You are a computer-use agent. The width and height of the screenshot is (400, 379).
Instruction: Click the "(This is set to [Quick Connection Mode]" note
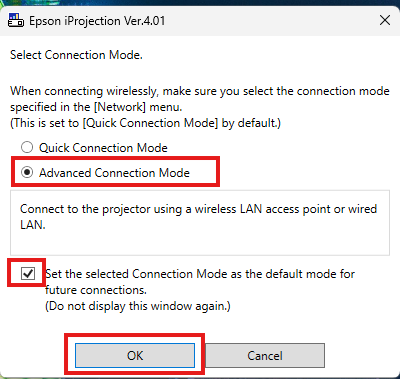click(145, 123)
